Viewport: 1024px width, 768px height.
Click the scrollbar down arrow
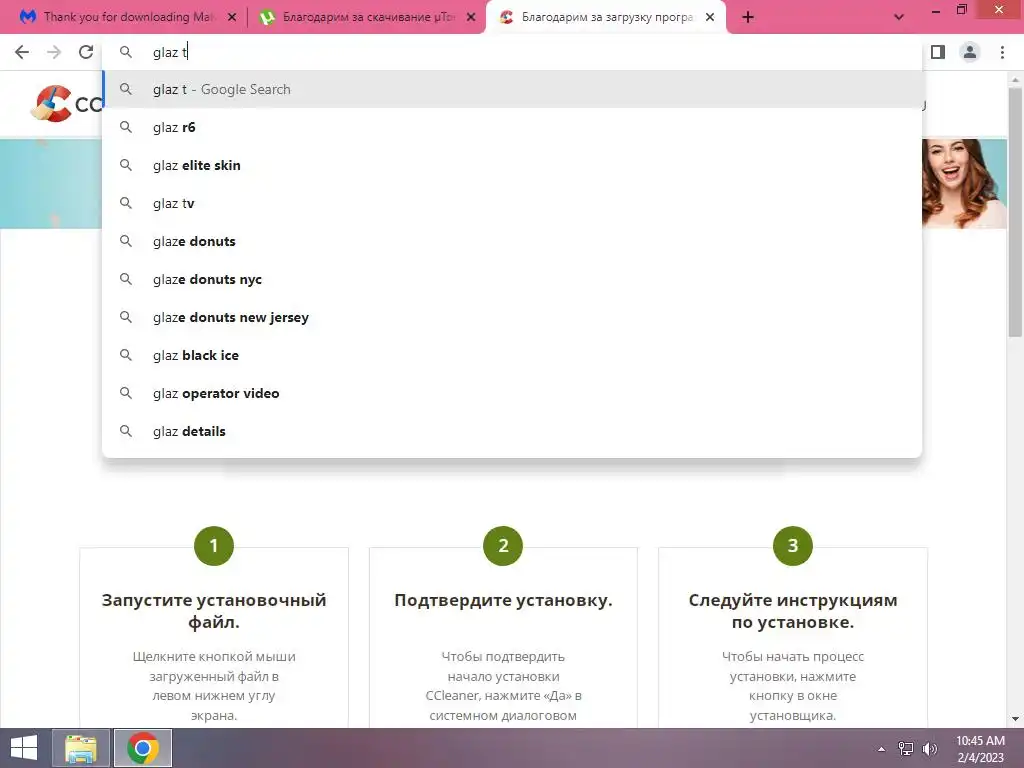tap(1015, 719)
